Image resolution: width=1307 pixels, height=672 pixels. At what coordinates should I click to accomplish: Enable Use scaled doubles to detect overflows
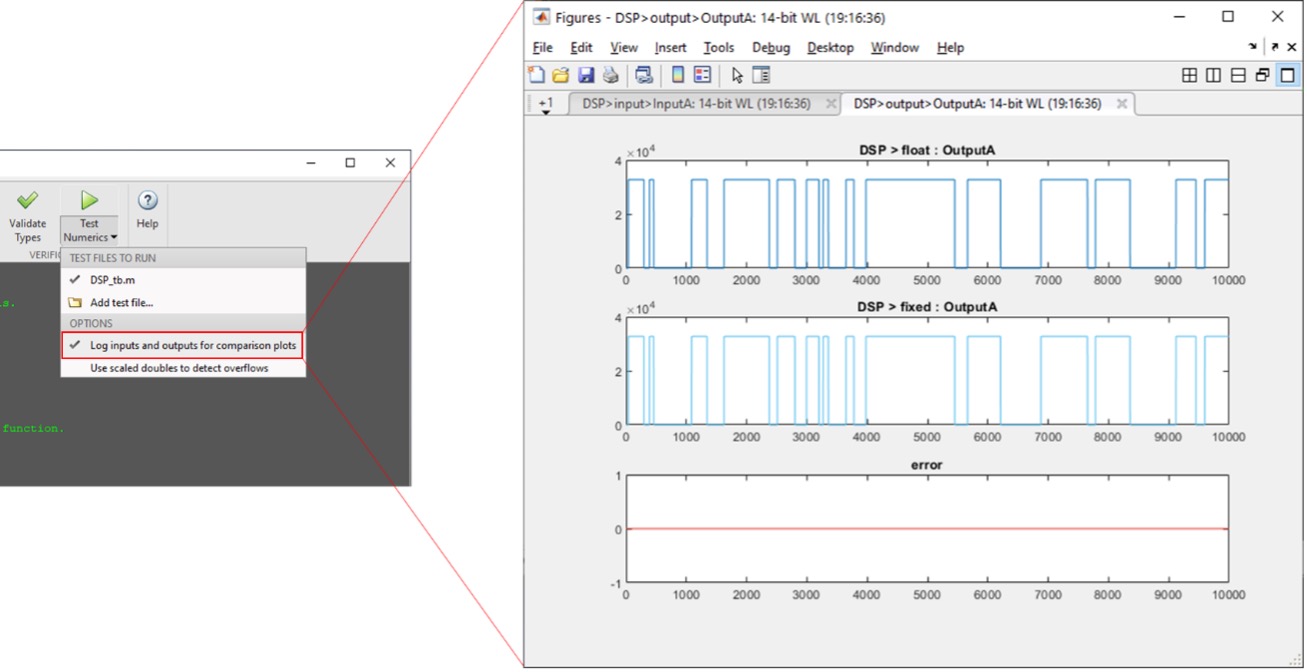click(179, 368)
